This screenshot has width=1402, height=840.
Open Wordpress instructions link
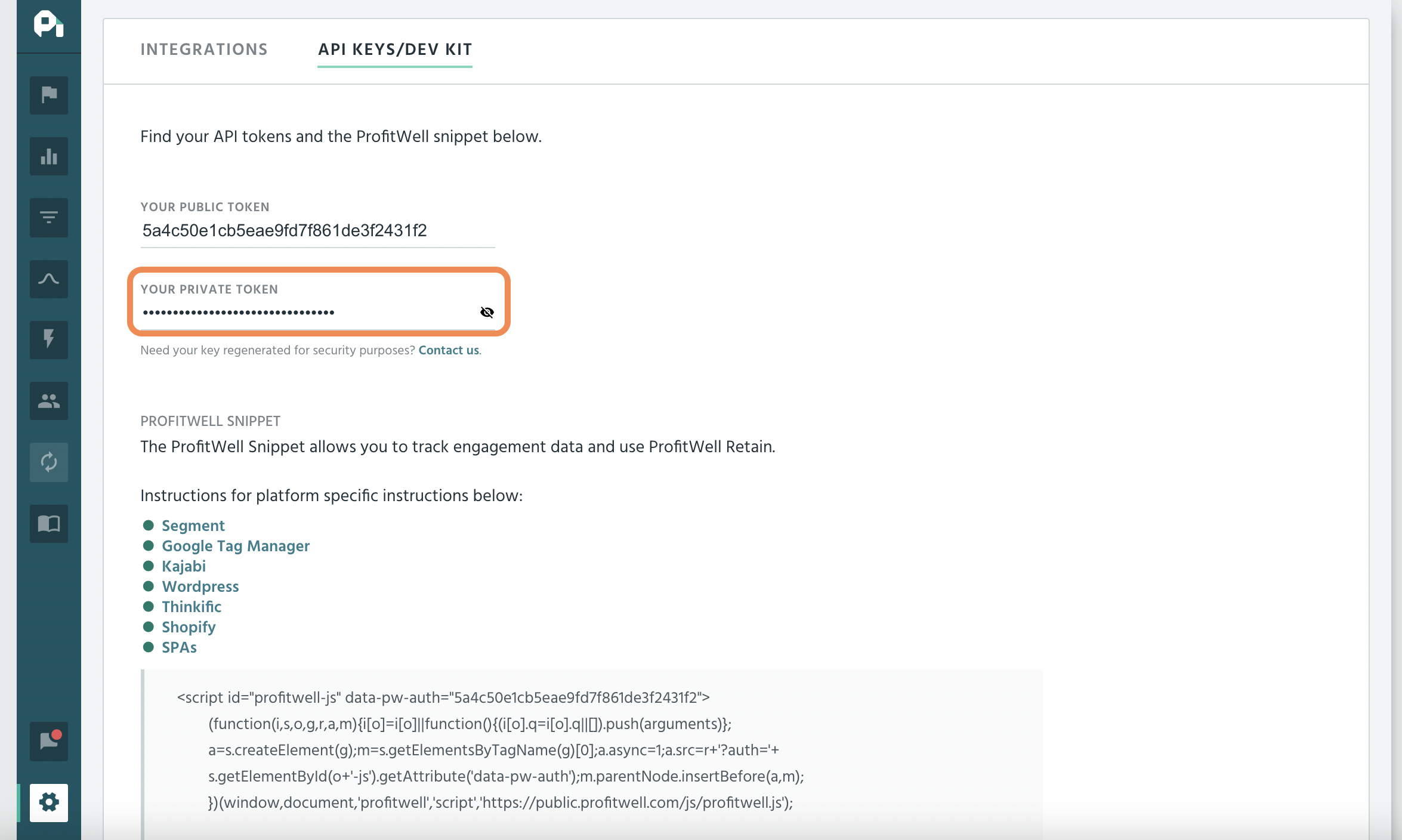tap(200, 586)
